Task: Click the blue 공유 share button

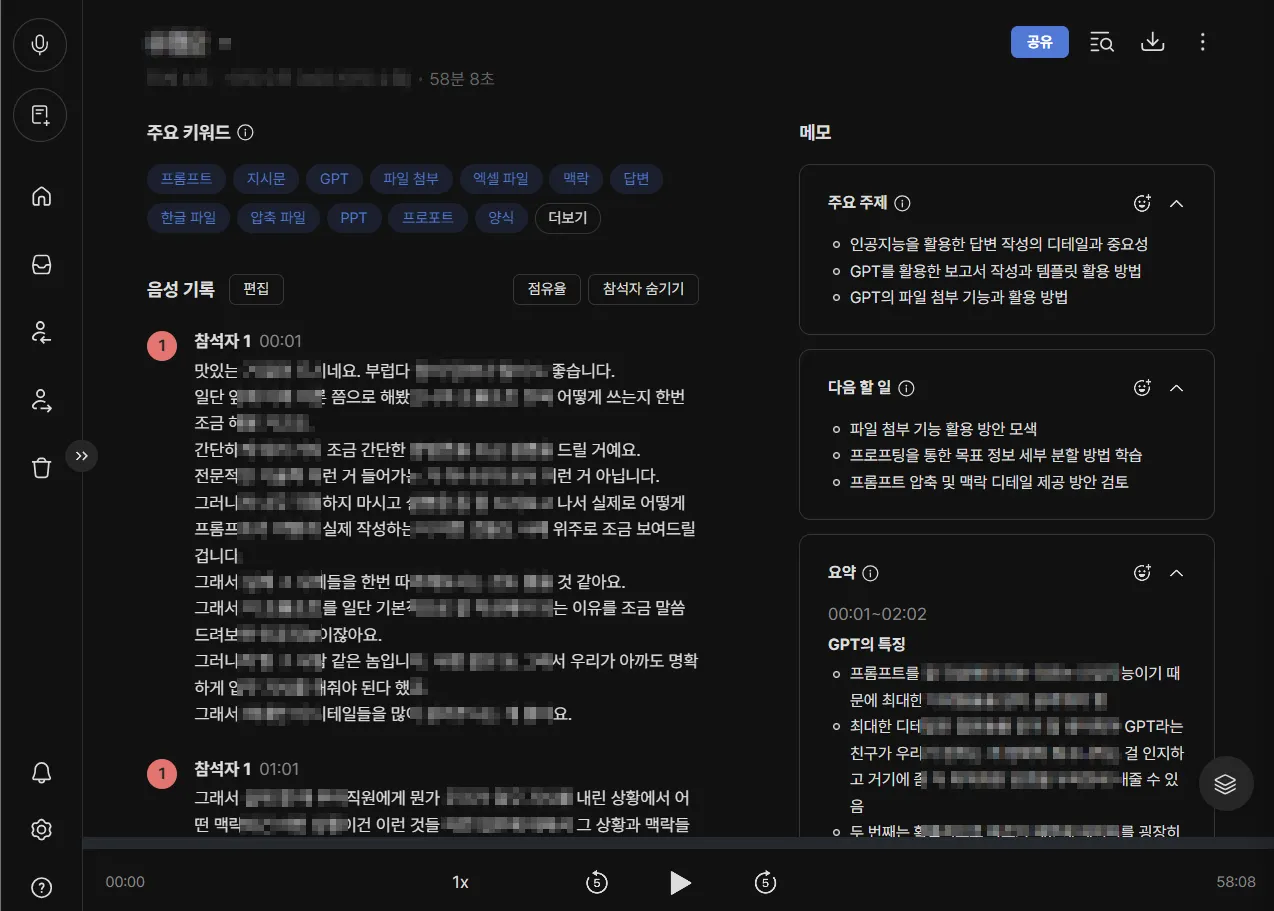Action: (1039, 42)
